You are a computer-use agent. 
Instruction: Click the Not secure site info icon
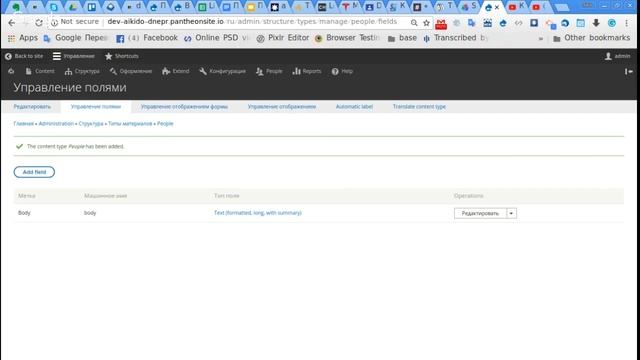click(x=54, y=23)
